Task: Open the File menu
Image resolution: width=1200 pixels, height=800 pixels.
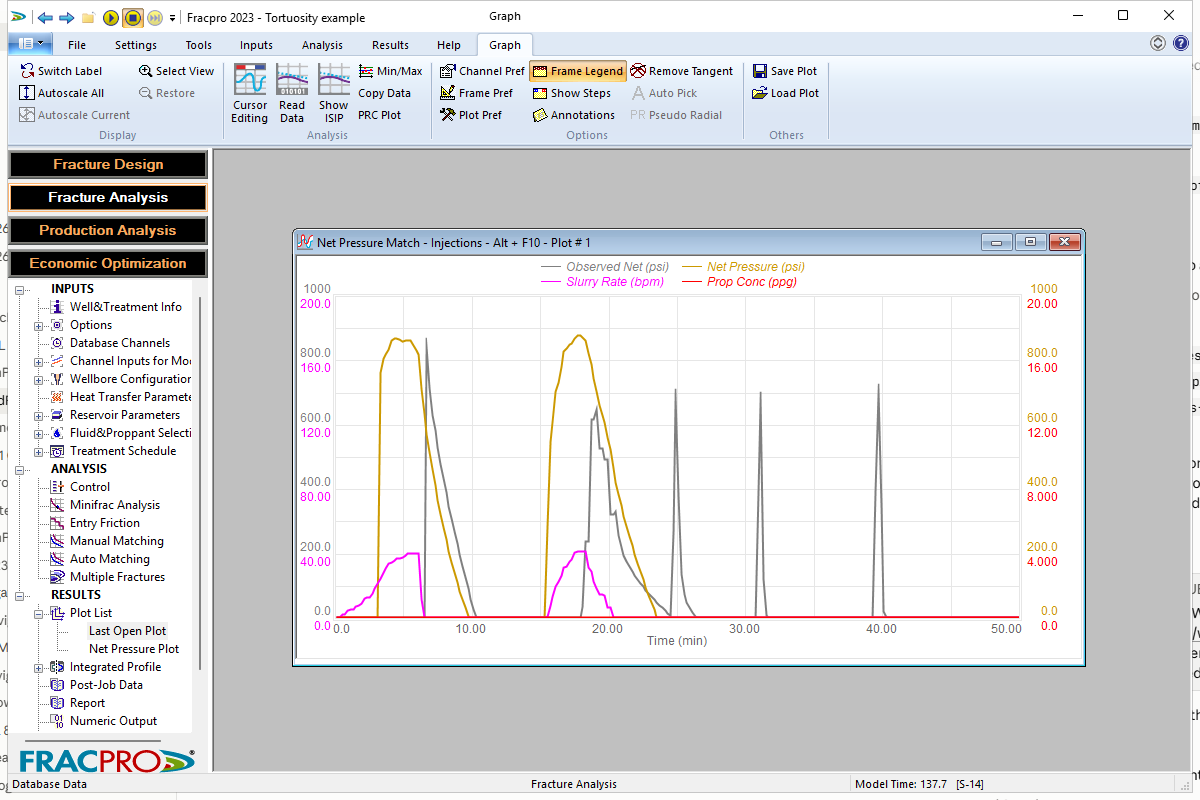Action: coord(77,45)
